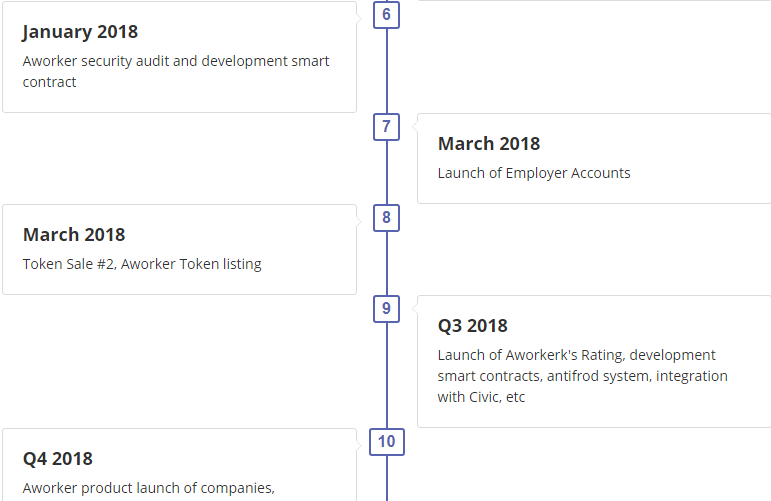Click the January 2018 card's pointer arrow
771x501 pixels.
[359, 18]
